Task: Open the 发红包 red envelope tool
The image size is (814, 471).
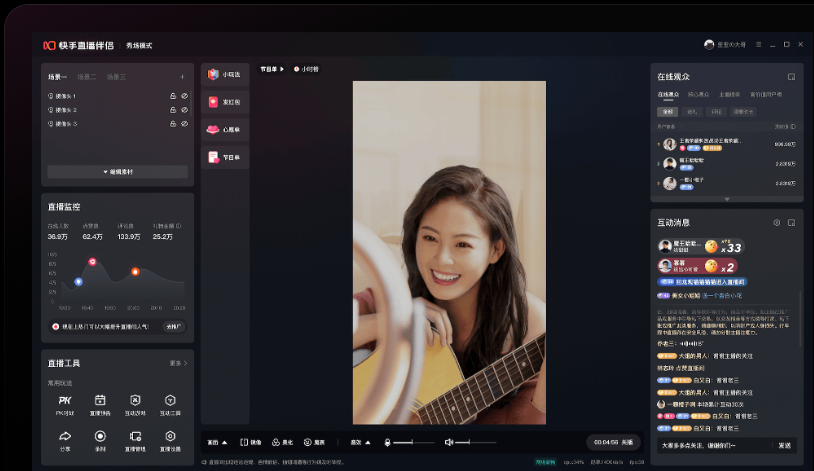Action: pyautogui.click(x=225, y=102)
